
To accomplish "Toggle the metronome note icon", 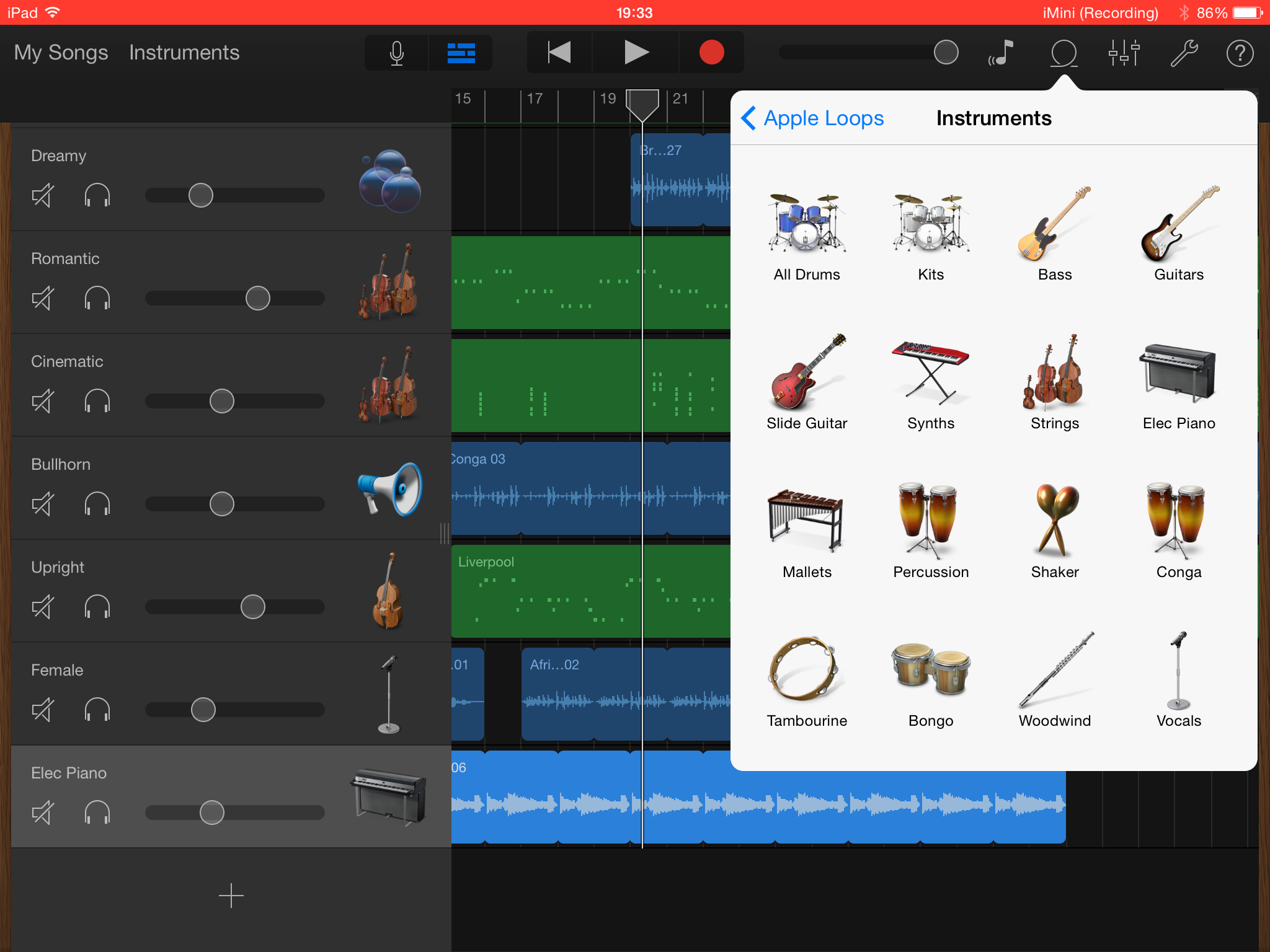I will [1001, 53].
